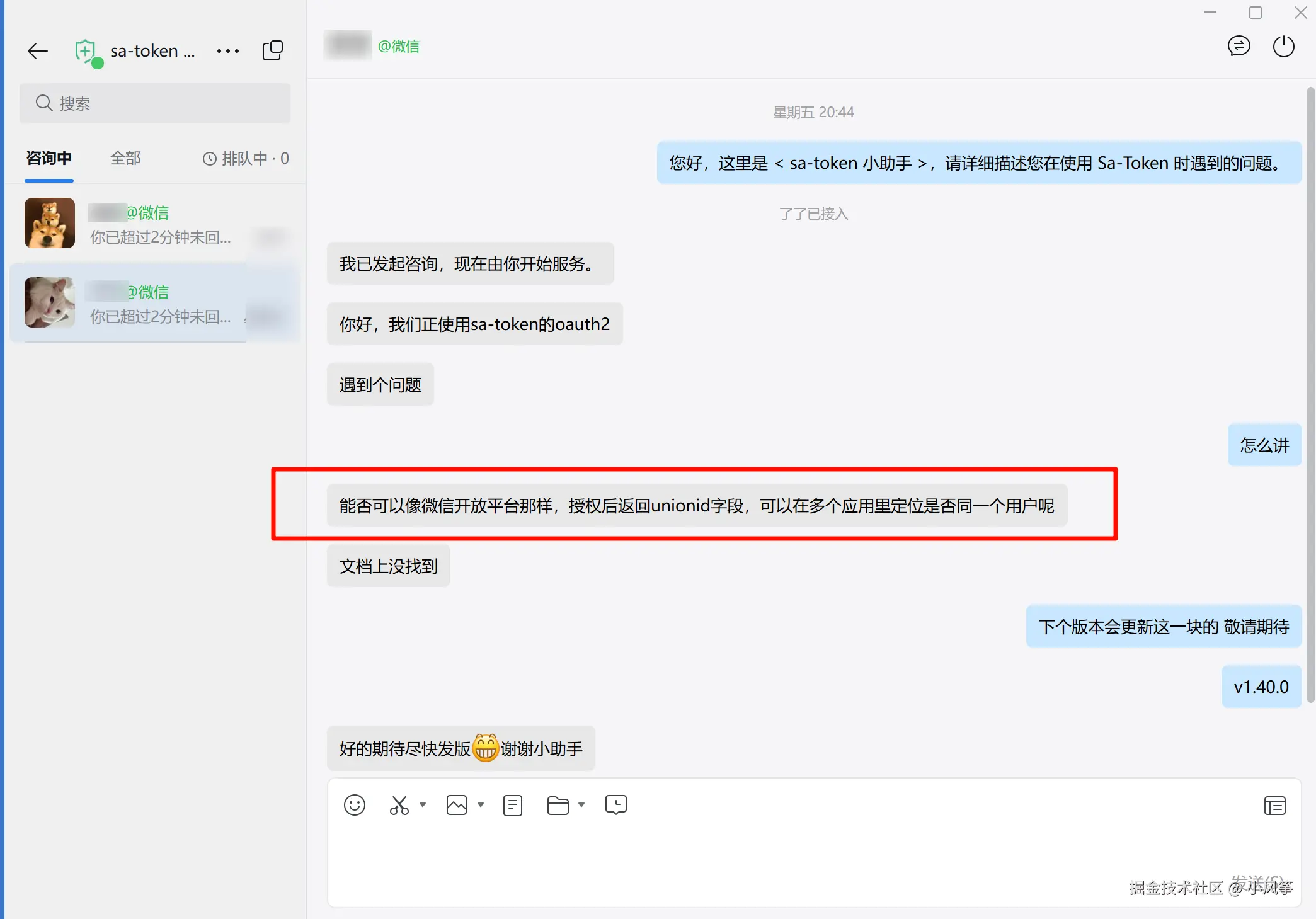
Task: End the session with power icon
Action: tap(1283, 46)
